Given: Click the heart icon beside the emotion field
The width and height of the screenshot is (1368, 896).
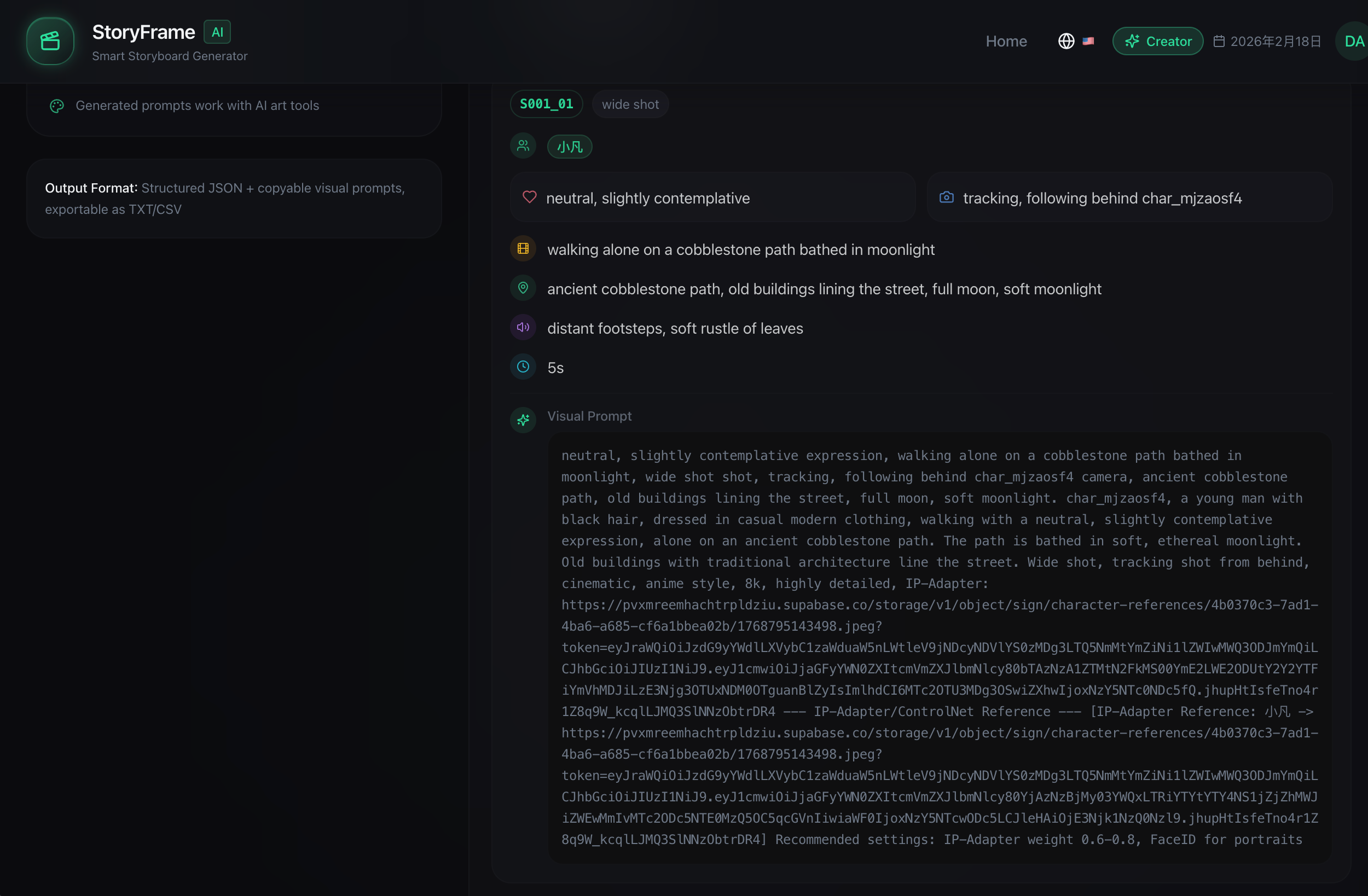Looking at the screenshot, I should click(x=529, y=197).
